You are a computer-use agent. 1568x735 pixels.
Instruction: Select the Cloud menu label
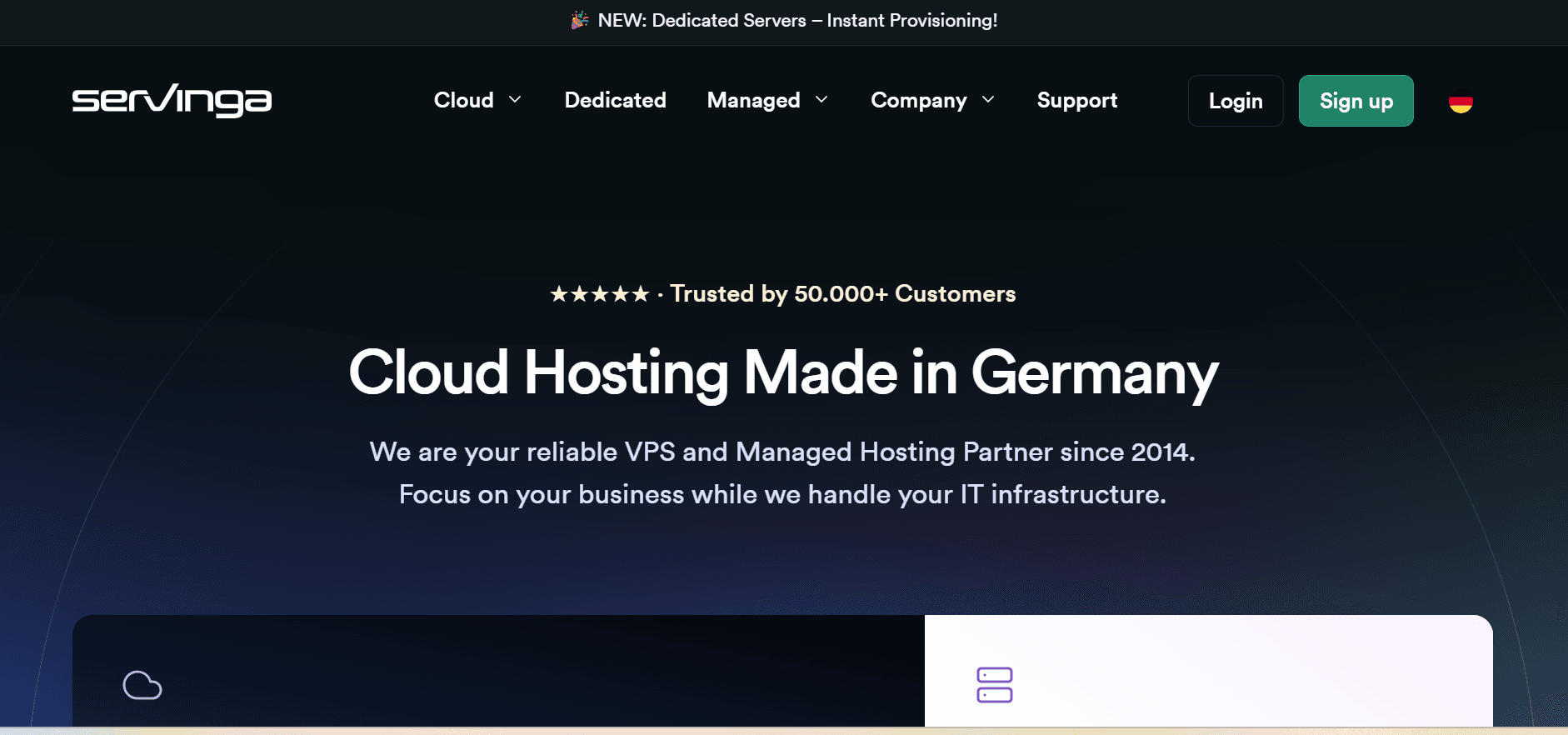click(x=463, y=101)
